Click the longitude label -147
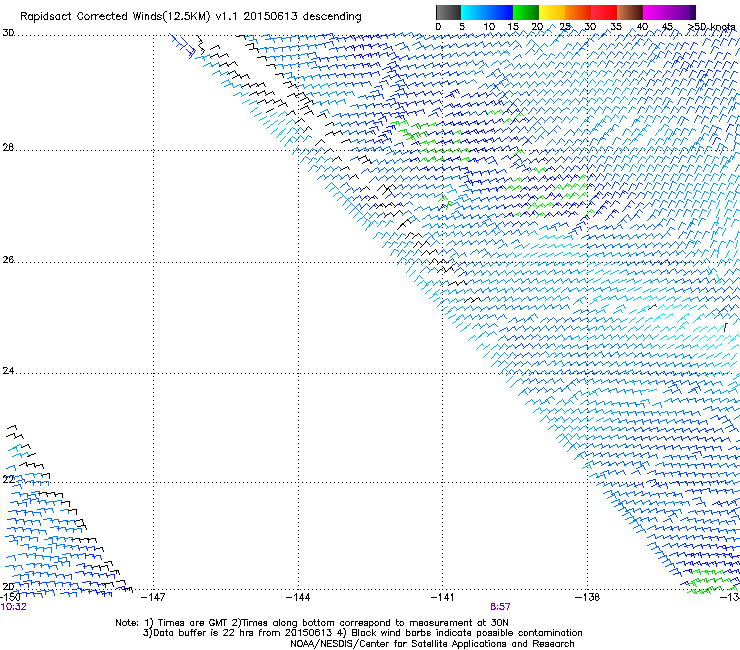Image resolution: width=740 pixels, height=650 pixels. 153,598
